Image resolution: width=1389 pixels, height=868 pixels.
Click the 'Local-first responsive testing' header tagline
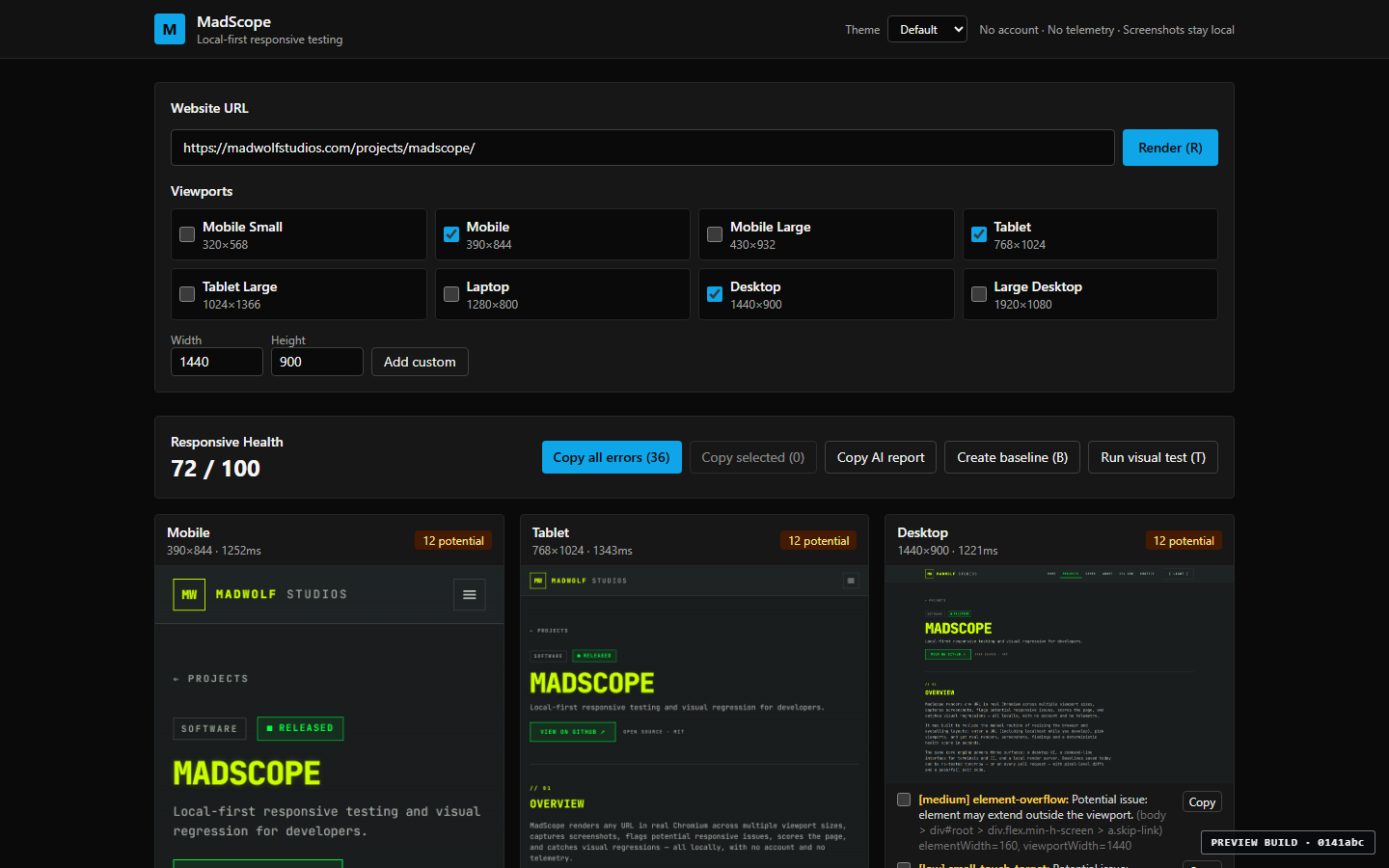click(x=270, y=40)
